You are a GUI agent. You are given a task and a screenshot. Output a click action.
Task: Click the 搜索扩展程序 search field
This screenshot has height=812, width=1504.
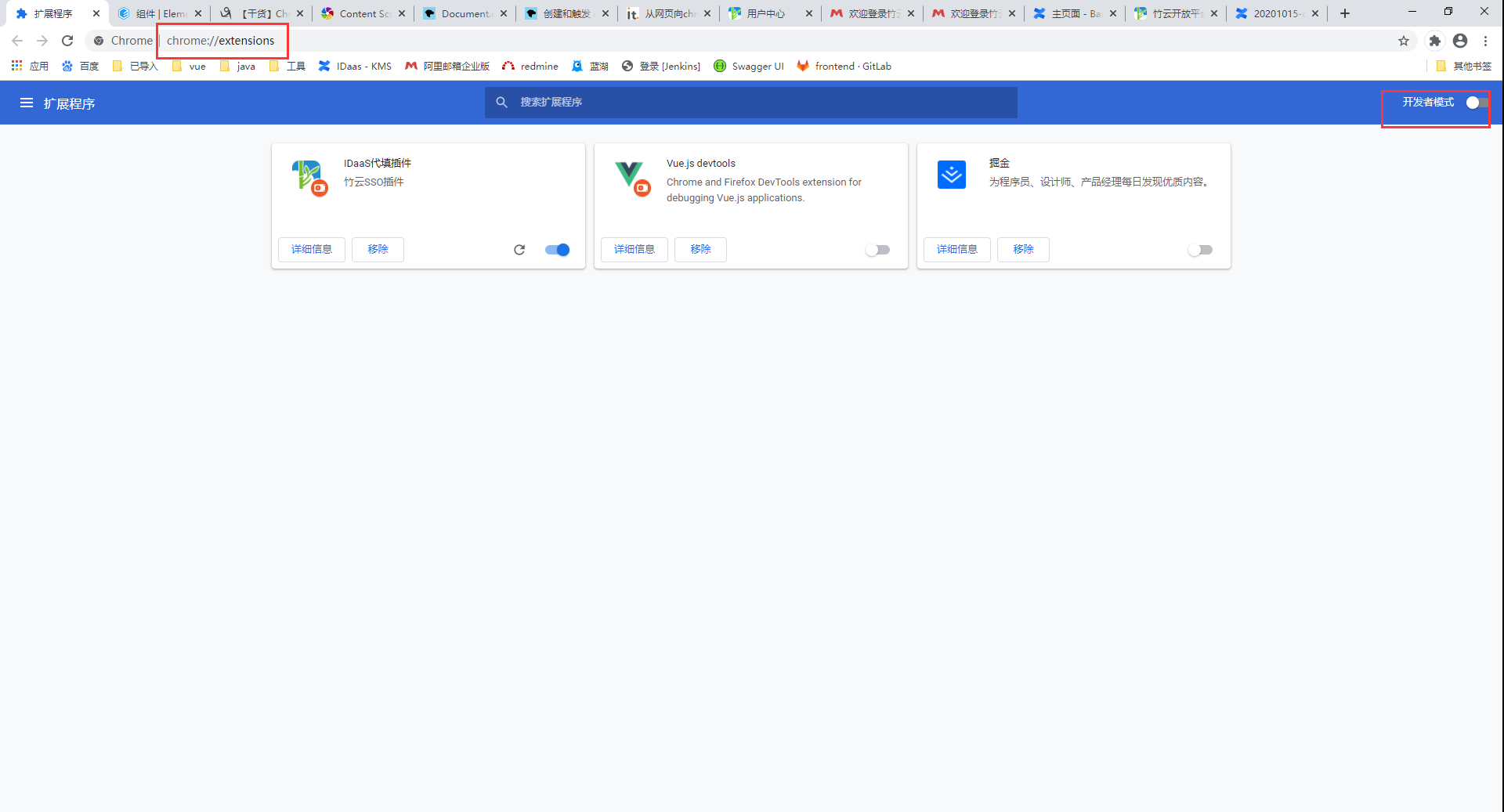(x=751, y=103)
